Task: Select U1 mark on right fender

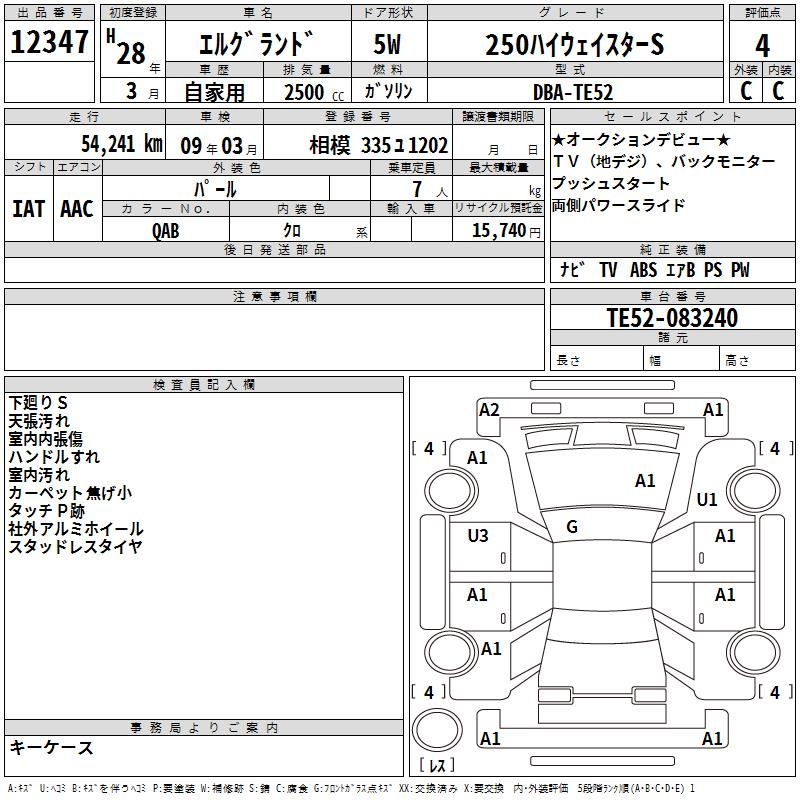Action: 707,499
